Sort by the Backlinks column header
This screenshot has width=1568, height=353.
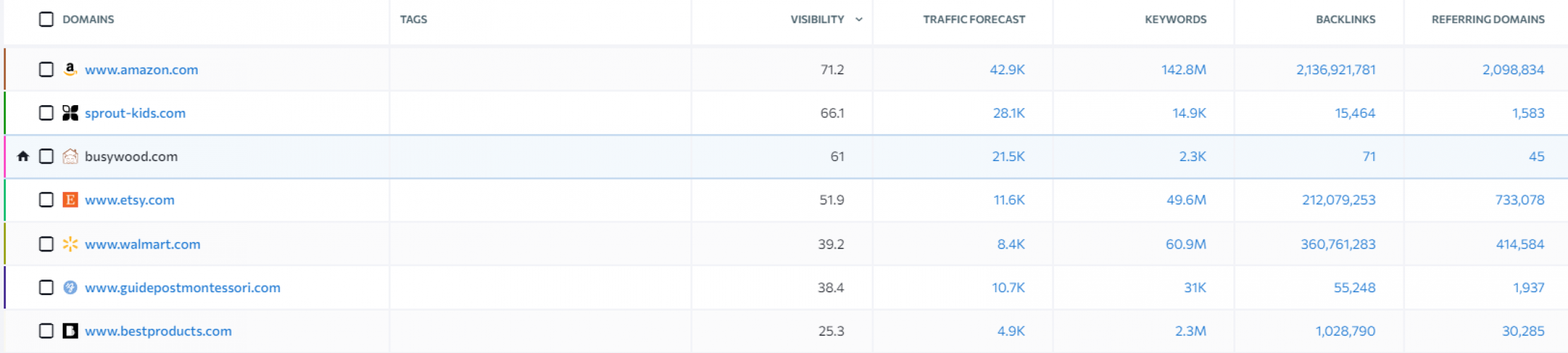pos(1345,20)
